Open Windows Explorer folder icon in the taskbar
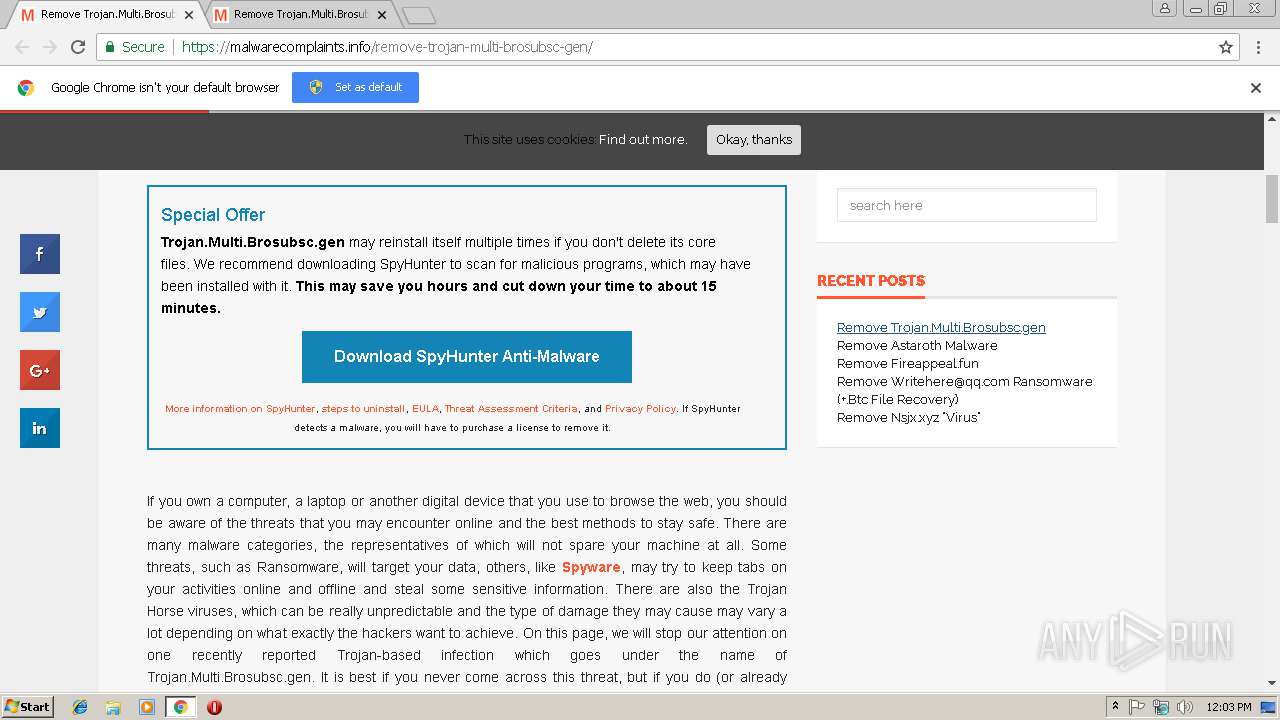 click(x=113, y=707)
